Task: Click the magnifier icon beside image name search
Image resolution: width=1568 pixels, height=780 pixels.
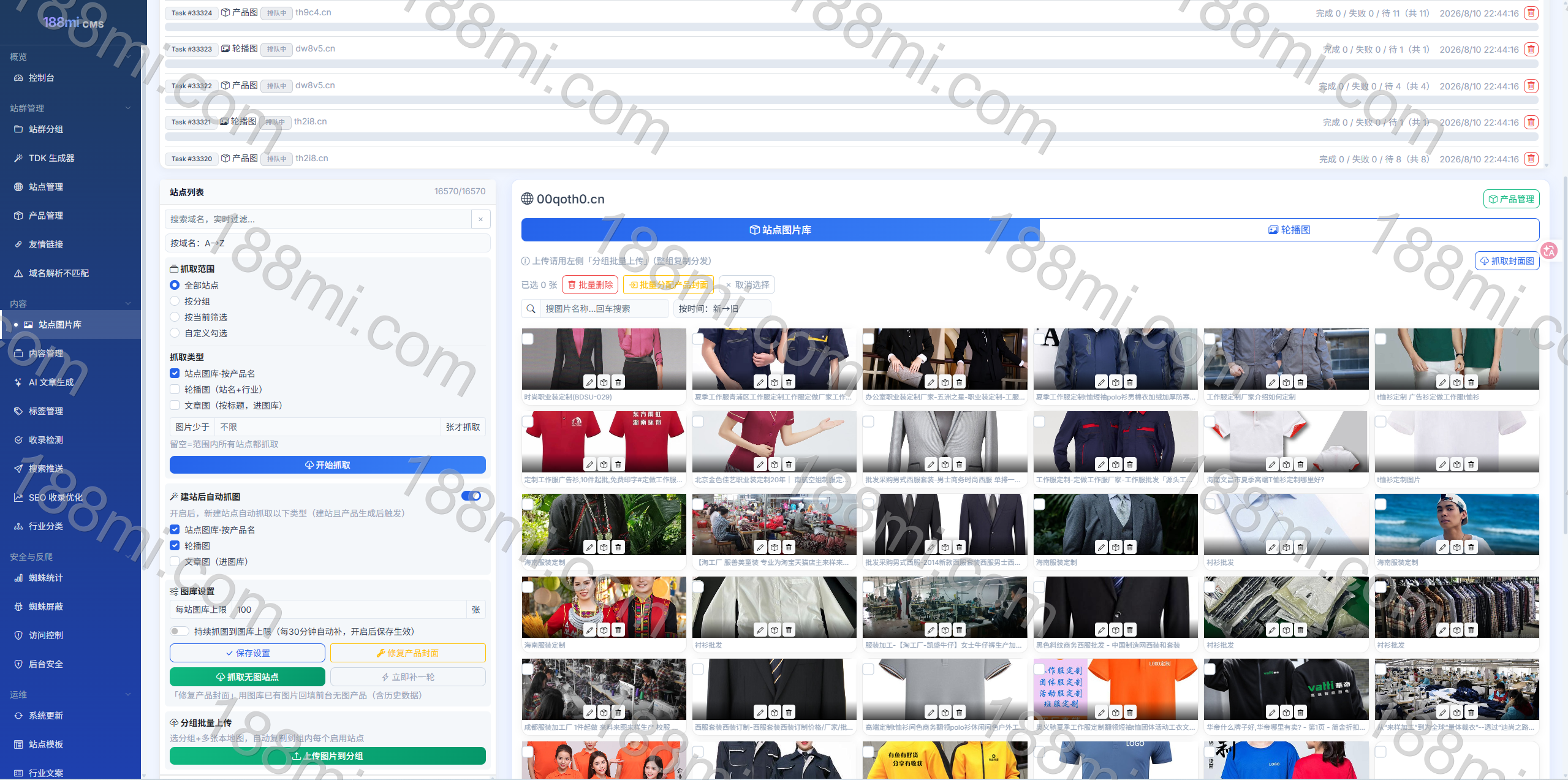Action: click(x=531, y=309)
